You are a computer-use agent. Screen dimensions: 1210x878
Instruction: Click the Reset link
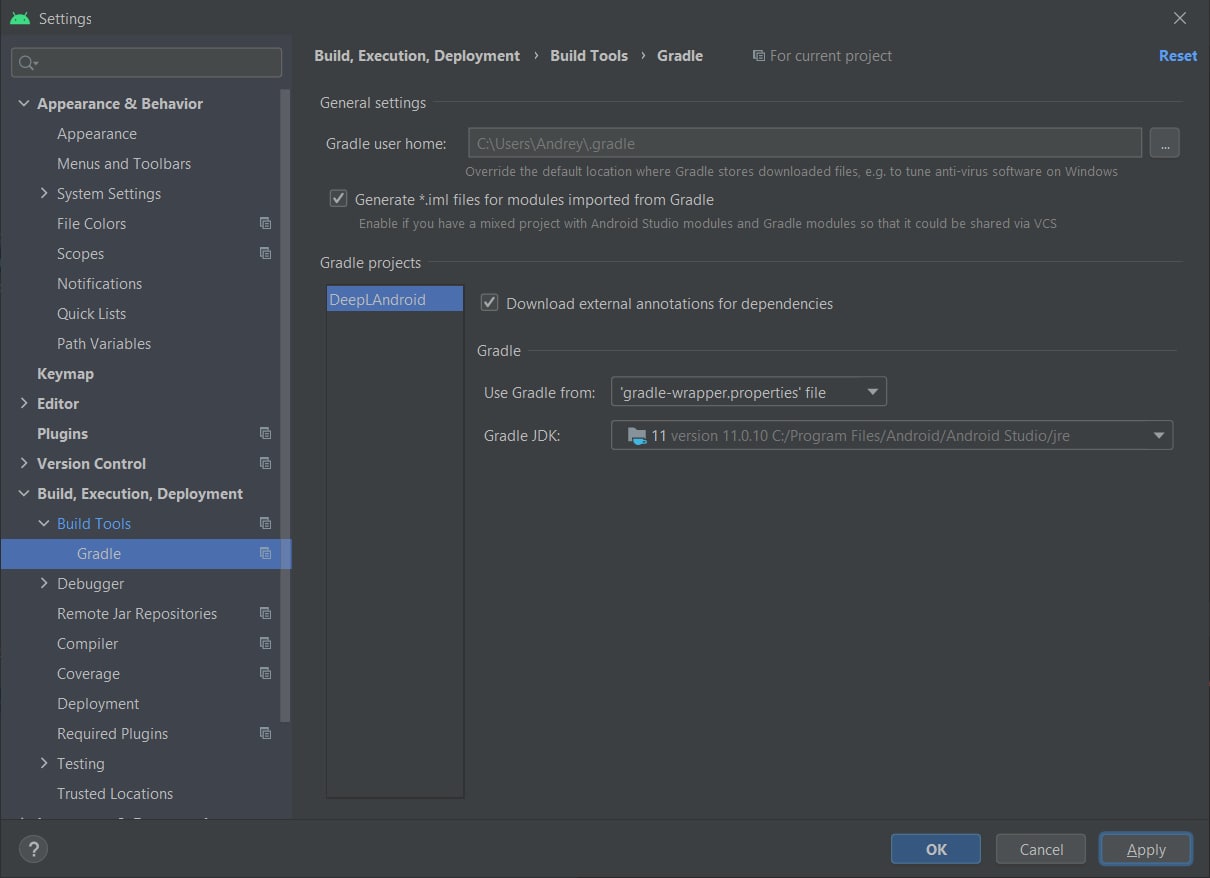tap(1177, 56)
